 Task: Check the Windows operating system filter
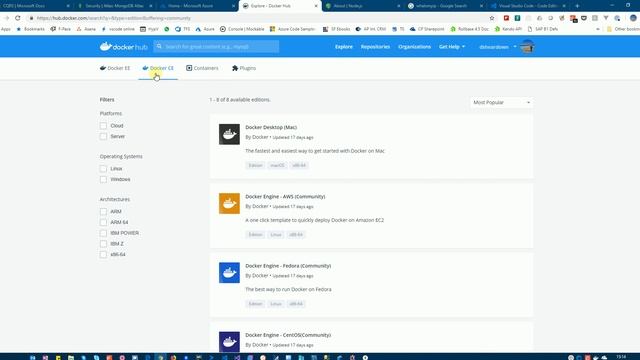103,179
